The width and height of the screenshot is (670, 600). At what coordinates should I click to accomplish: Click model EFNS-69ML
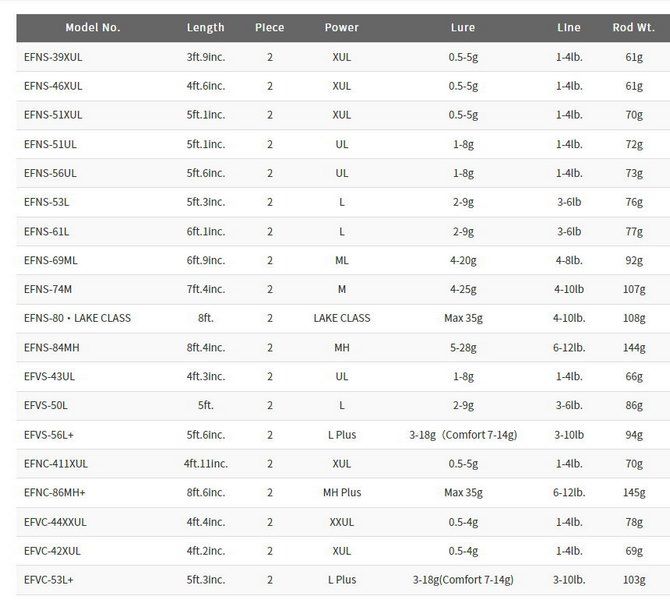click(x=51, y=261)
